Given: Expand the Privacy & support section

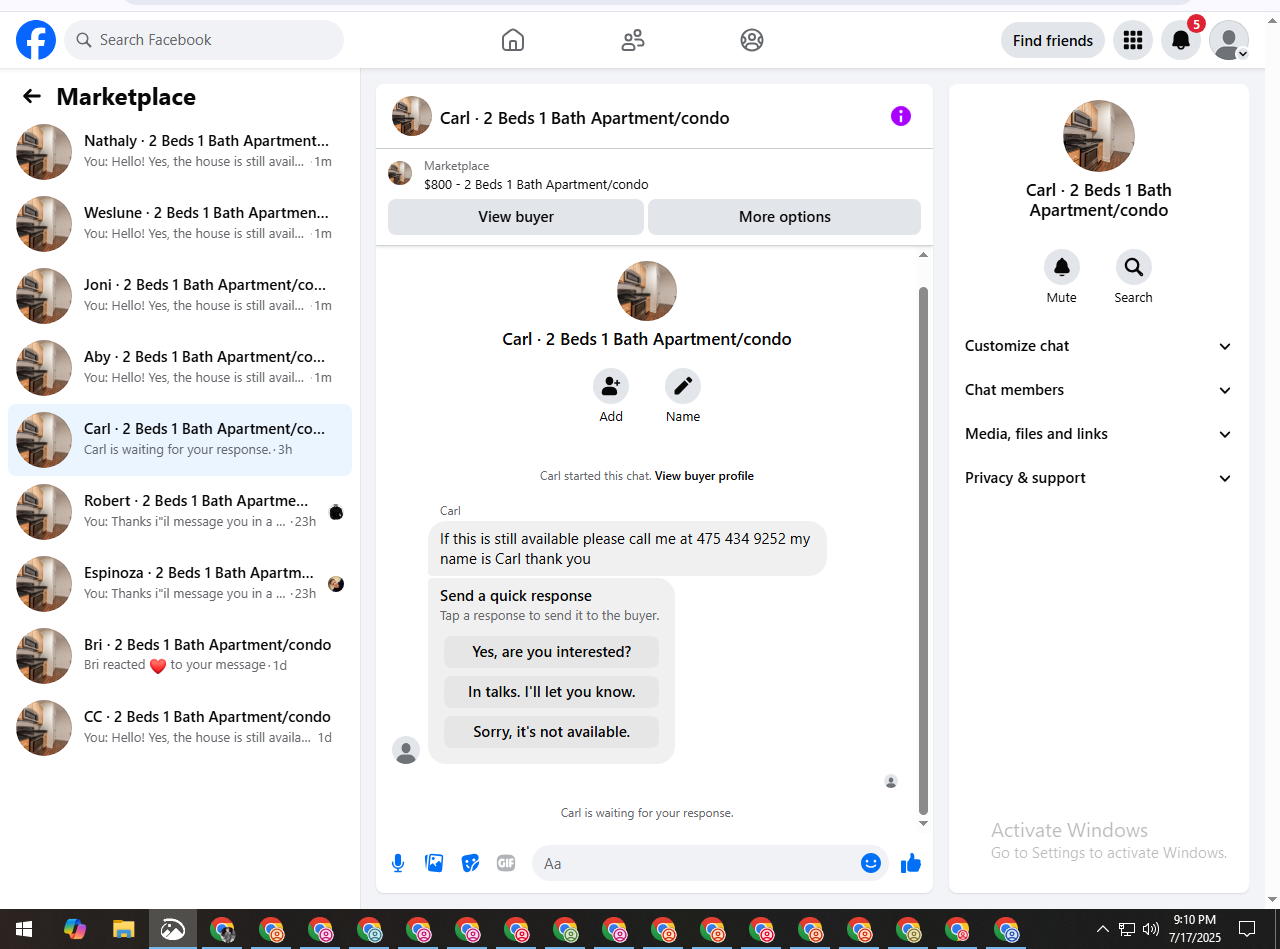Looking at the screenshot, I should point(1099,478).
